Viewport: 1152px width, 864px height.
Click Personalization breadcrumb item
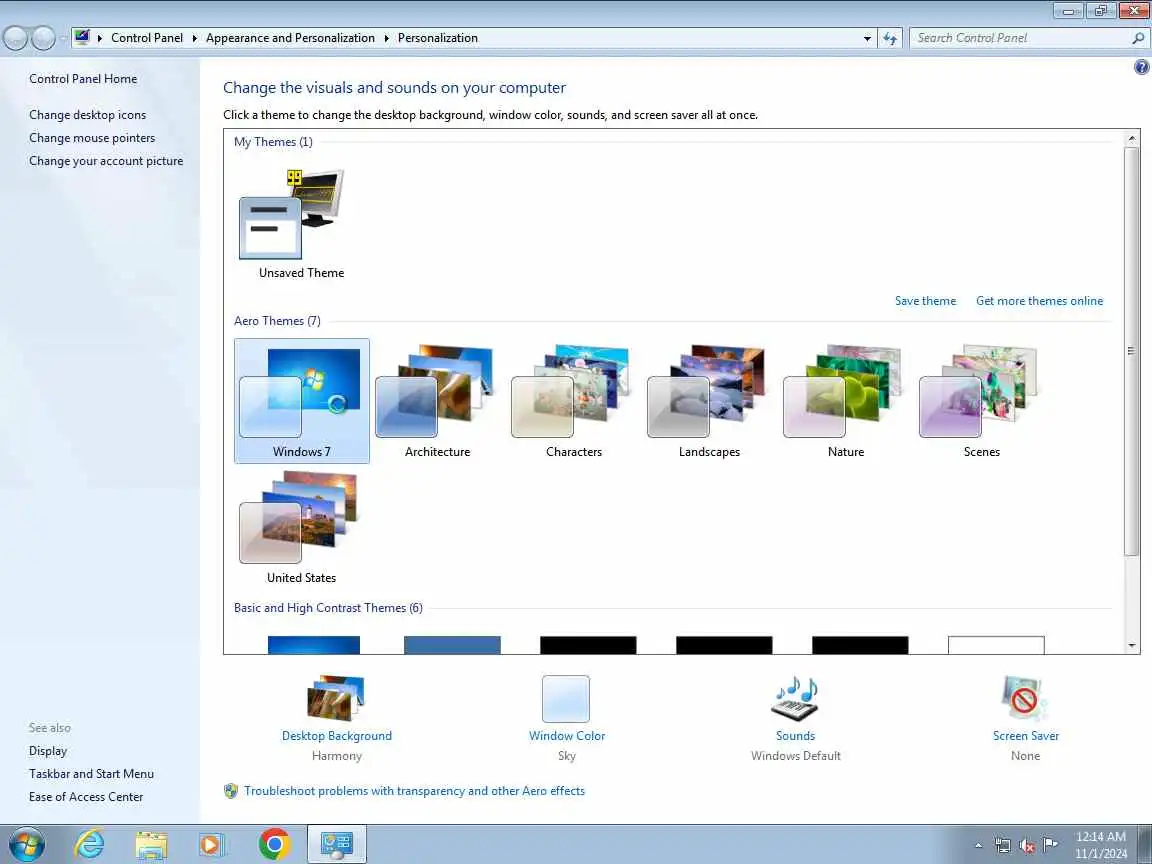coord(438,37)
